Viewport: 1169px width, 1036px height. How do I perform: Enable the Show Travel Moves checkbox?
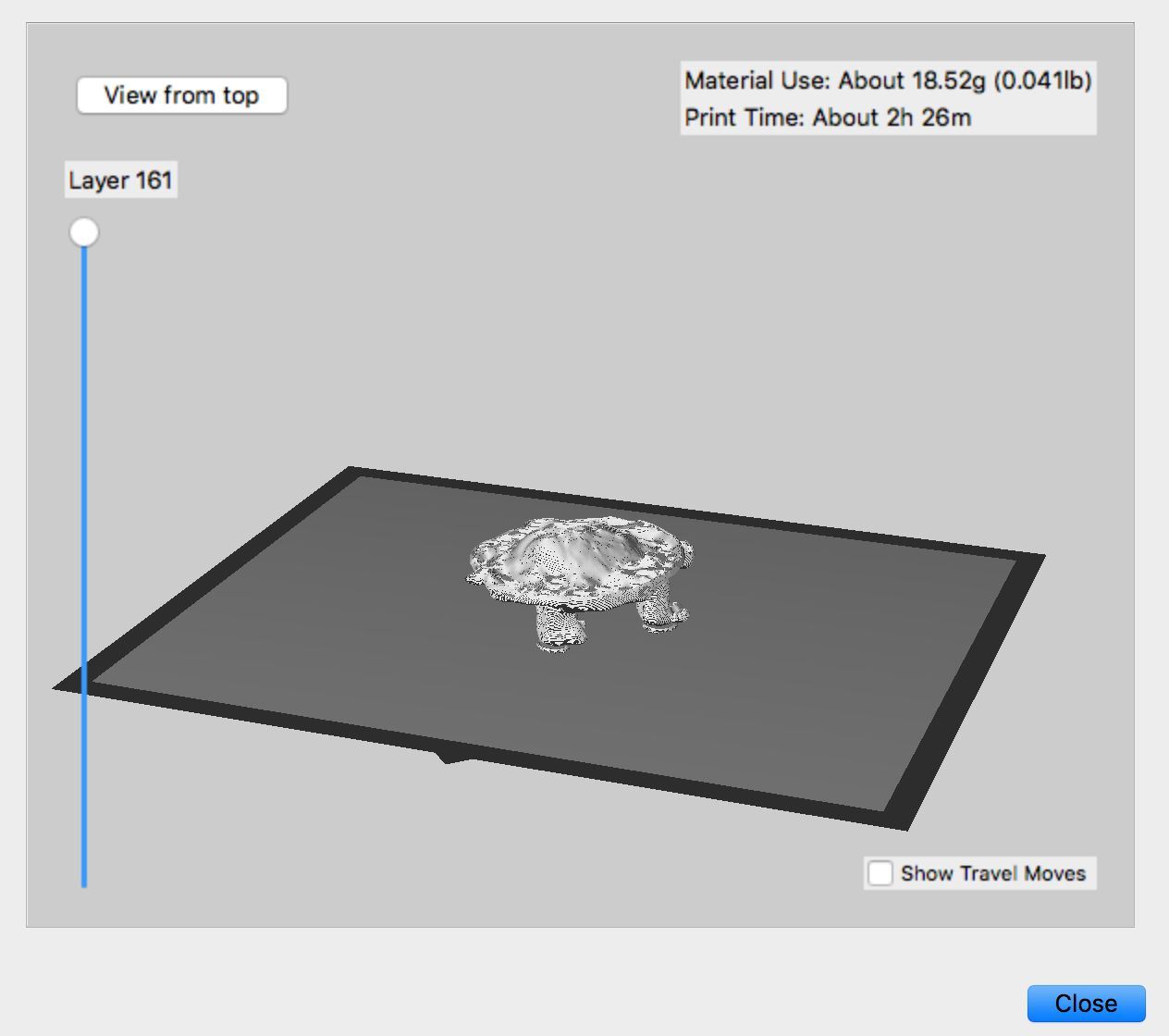pos(880,873)
